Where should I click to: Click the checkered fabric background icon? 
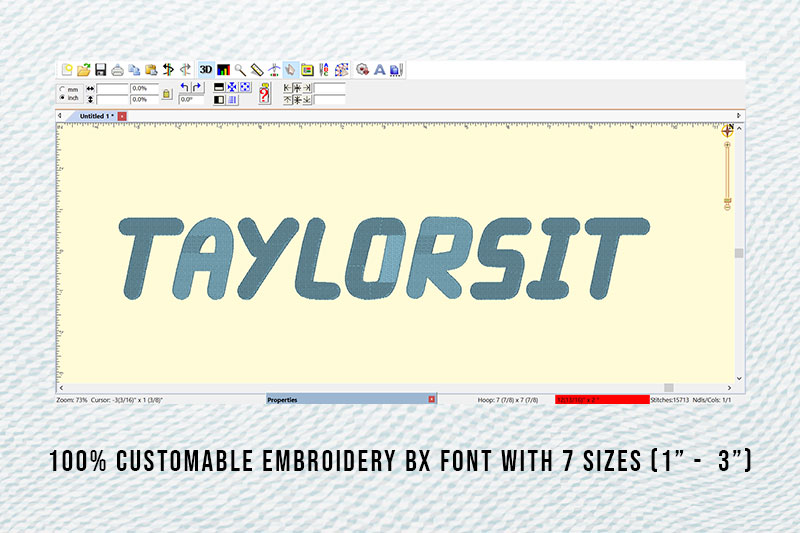click(x=341, y=70)
